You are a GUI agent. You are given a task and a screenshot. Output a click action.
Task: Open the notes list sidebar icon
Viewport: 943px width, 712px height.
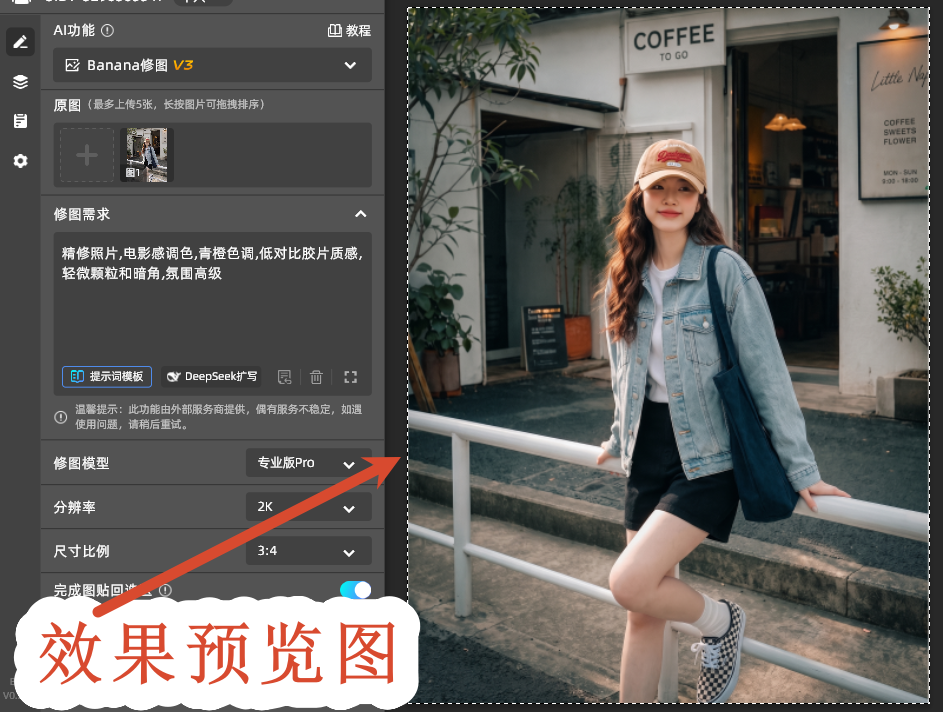20,121
